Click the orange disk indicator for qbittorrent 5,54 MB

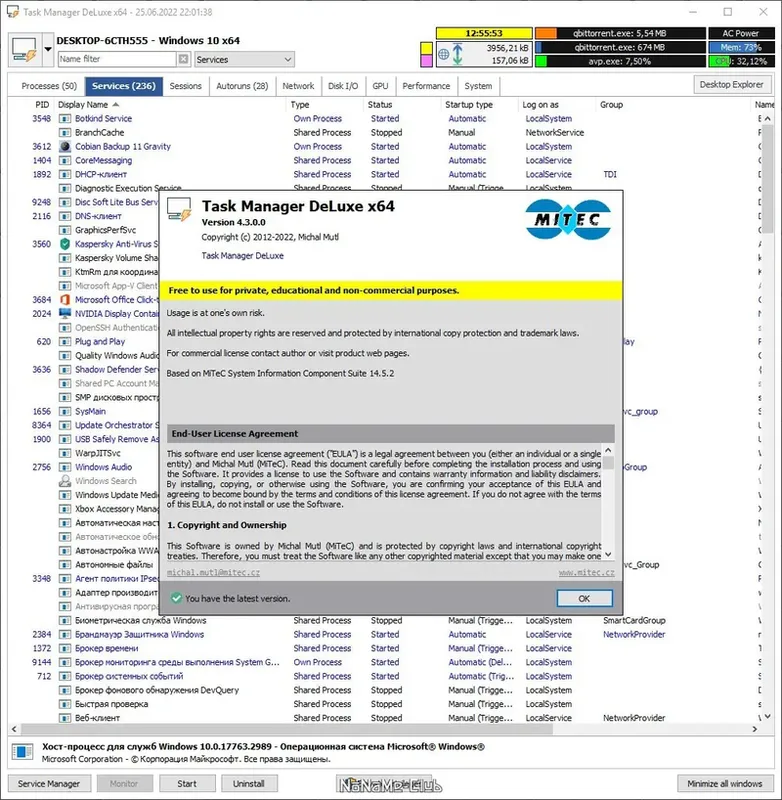[x=545, y=34]
